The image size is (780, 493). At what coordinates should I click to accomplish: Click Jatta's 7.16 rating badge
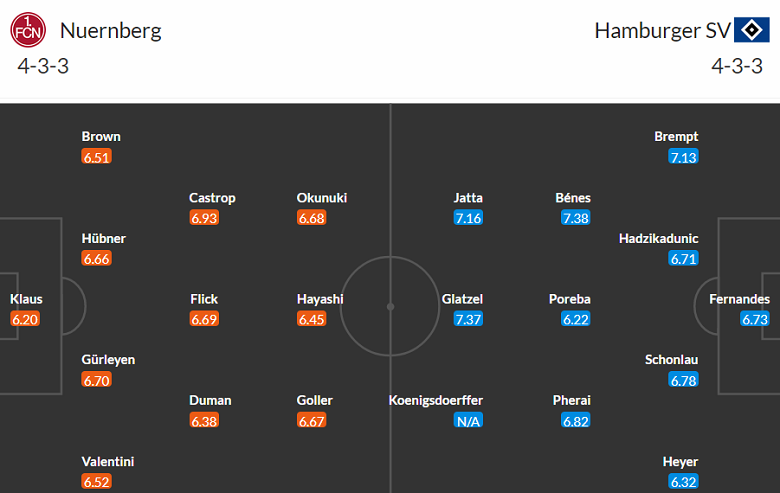[x=468, y=217]
